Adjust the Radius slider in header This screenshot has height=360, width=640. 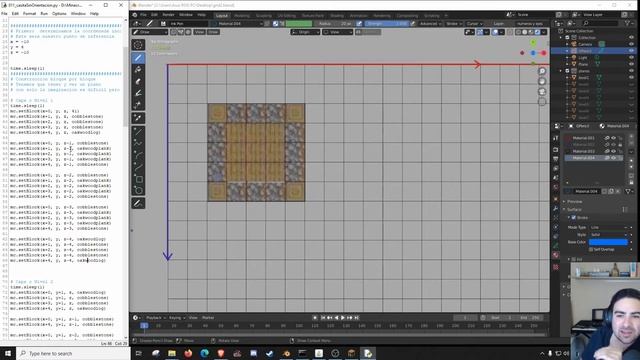(x=334, y=24)
